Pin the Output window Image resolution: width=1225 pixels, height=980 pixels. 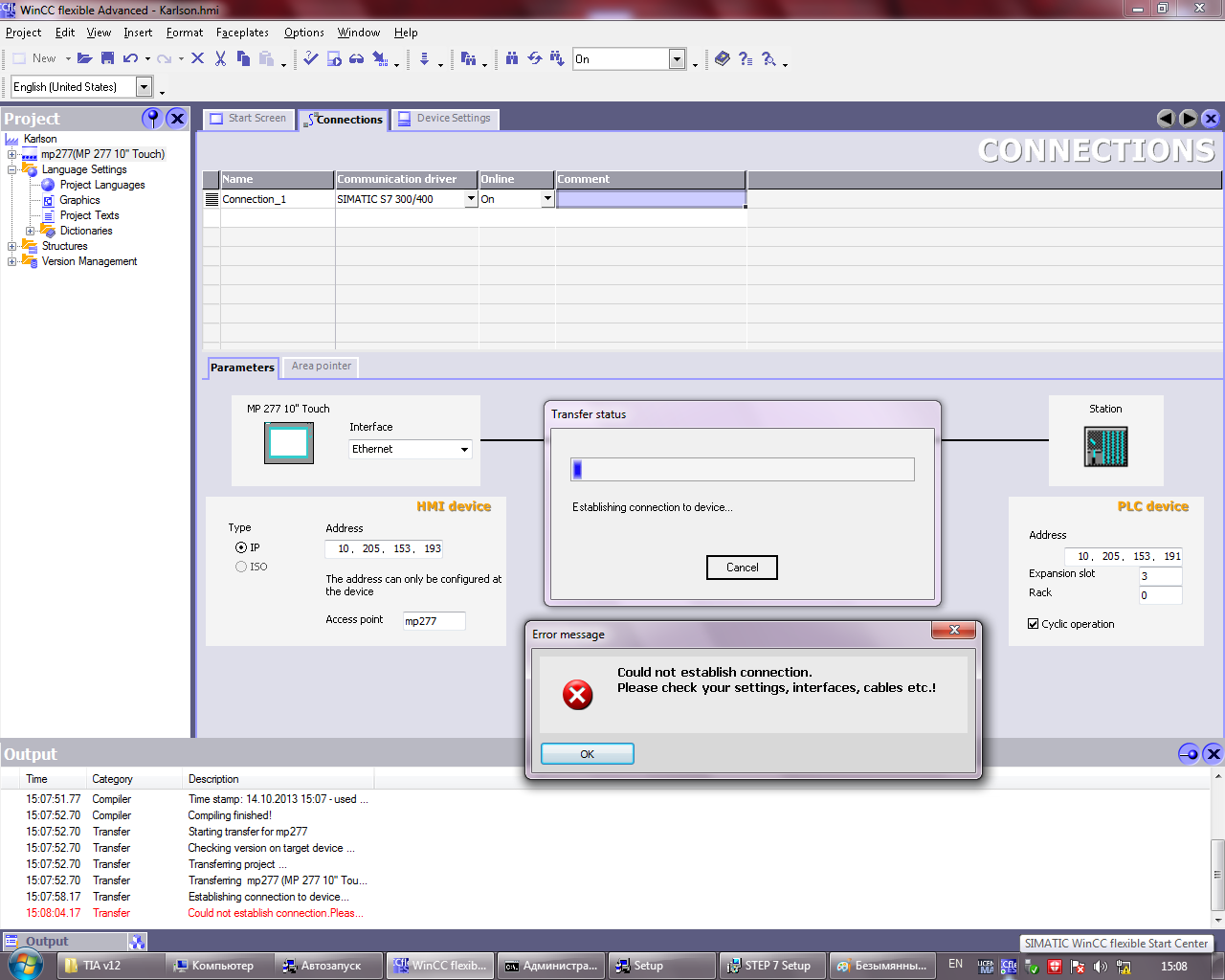coord(1189,753)
